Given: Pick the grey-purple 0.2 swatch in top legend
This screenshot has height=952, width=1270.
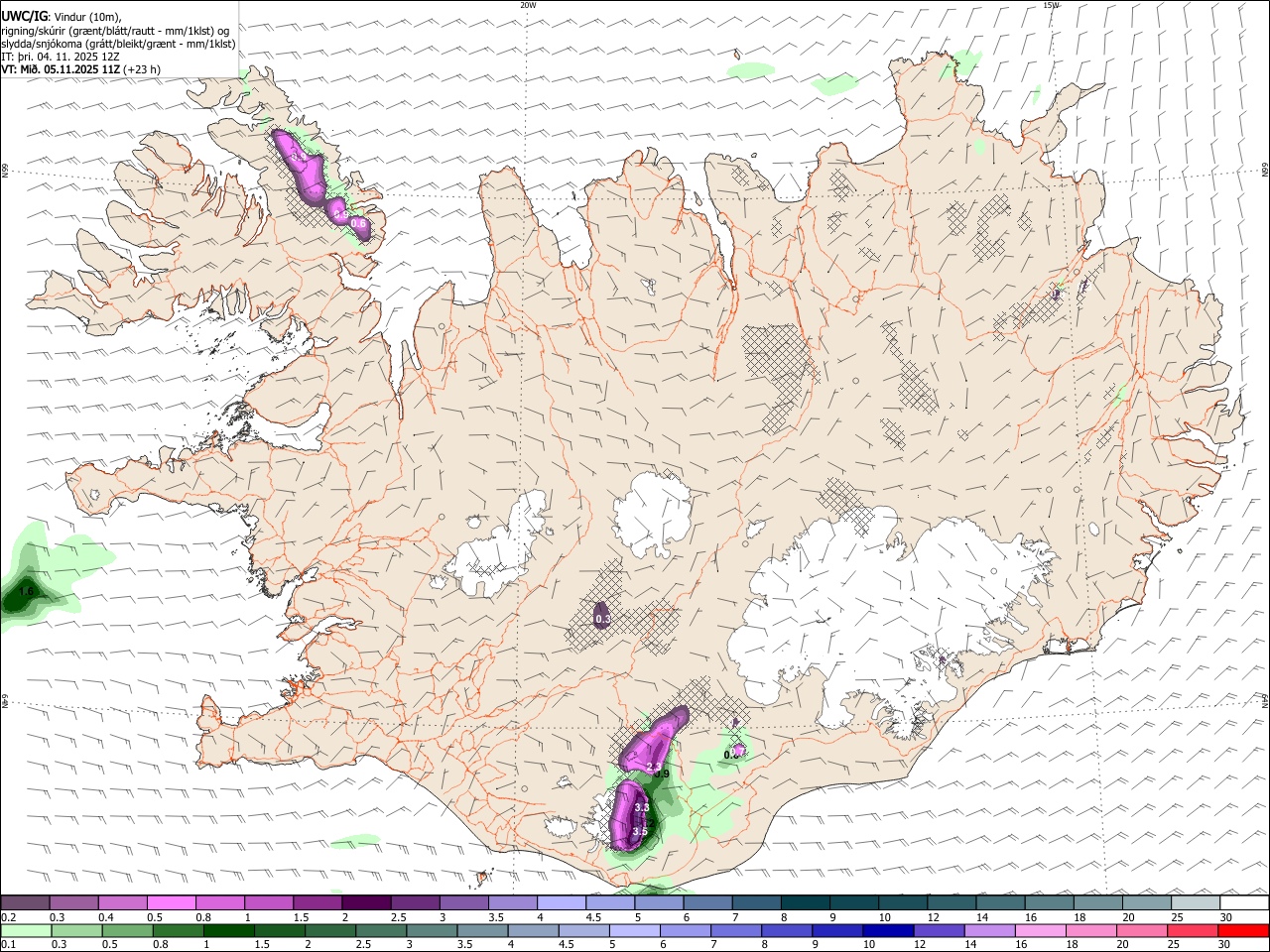Looking at the screenshot, I should [x=25, y=903].
